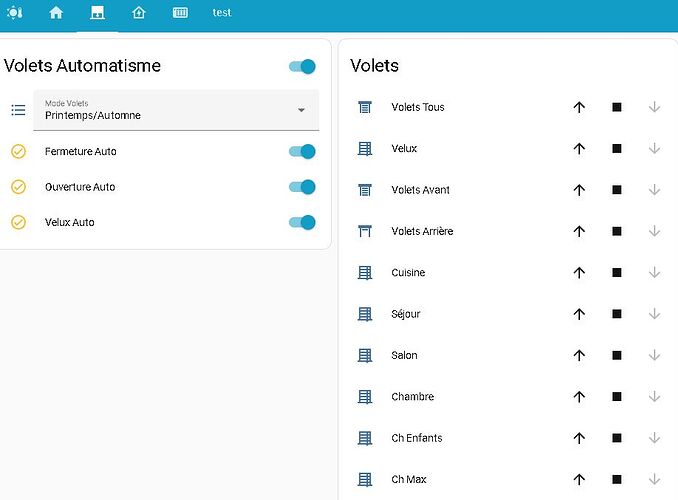Viewport: 678px width, 500px height.
Task: Raise all shutters with Volets Tous up arrow
Action: coord(579,107)
